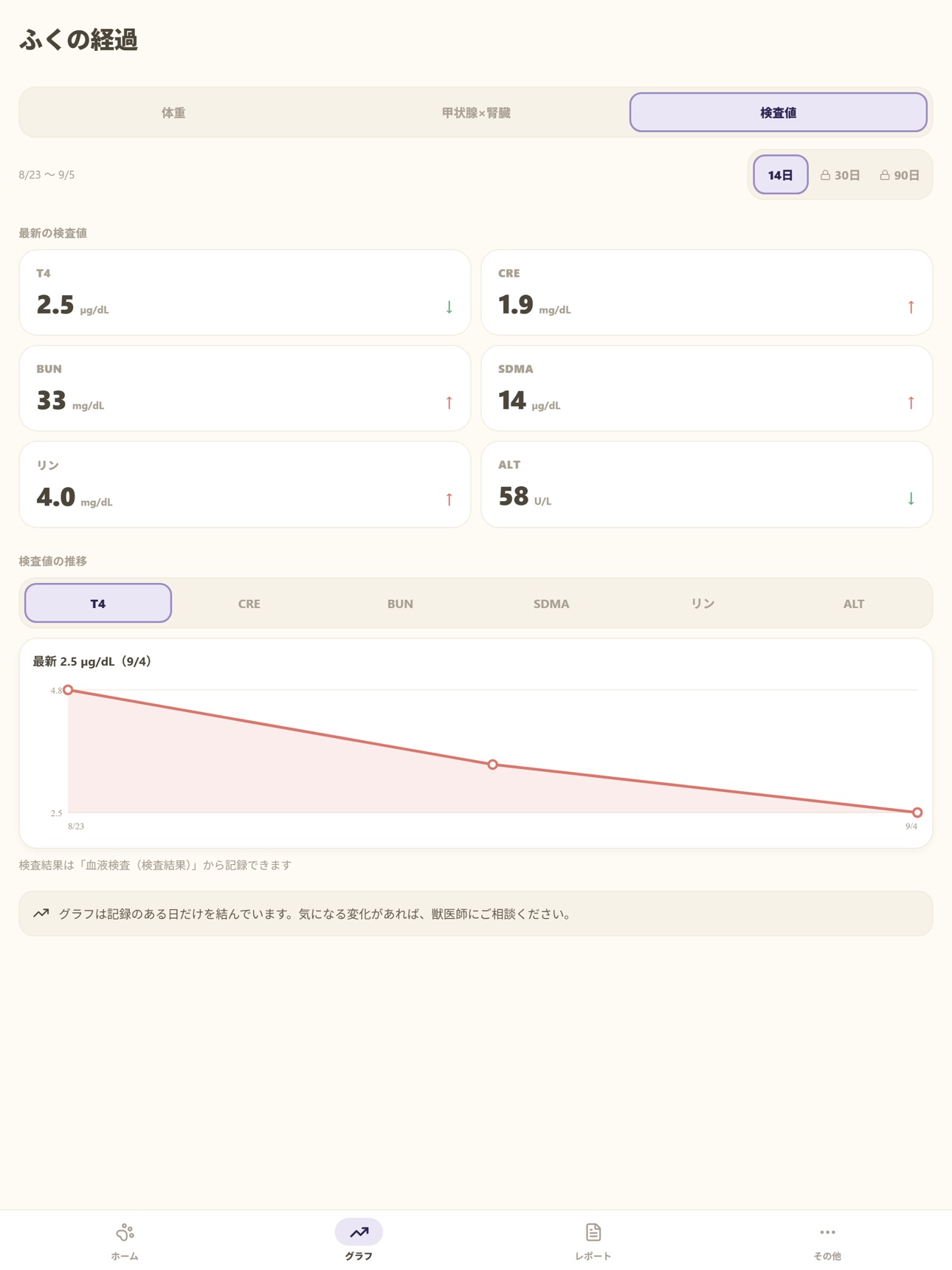Click the 8/23 data point on chart
The height and width of the screenshot is (1270, 952).
68,690
